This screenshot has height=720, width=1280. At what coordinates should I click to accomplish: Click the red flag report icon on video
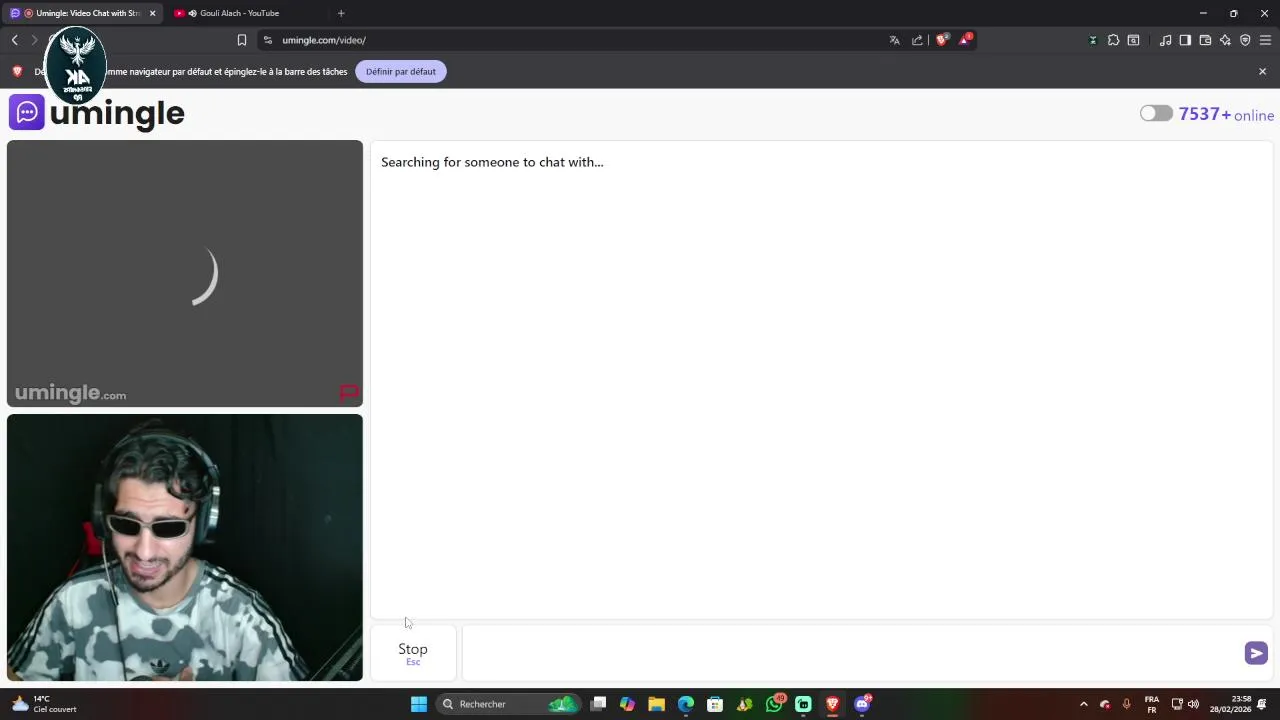(348, 393)
